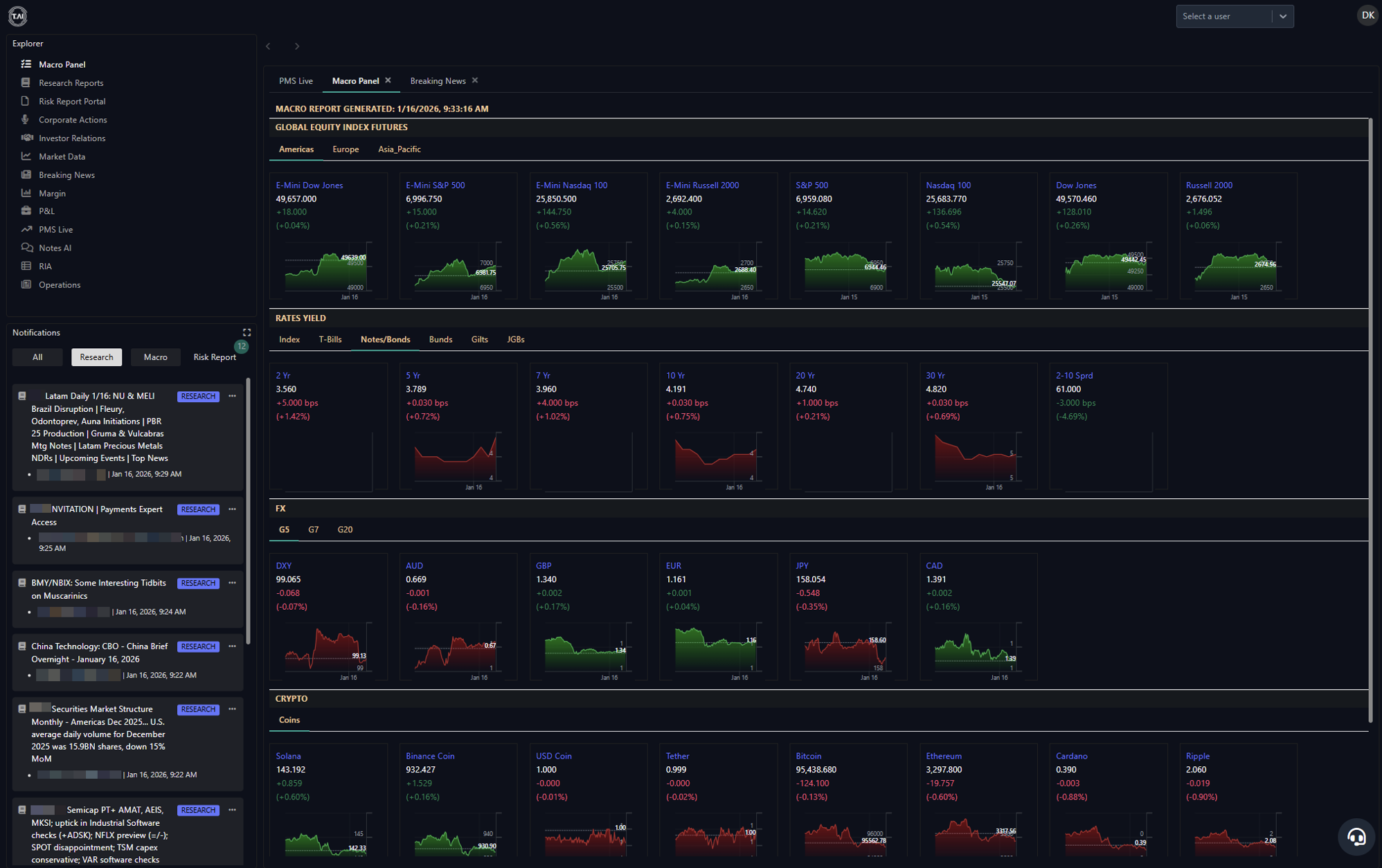Click the notifications list scrollbar

pos(248,511)
